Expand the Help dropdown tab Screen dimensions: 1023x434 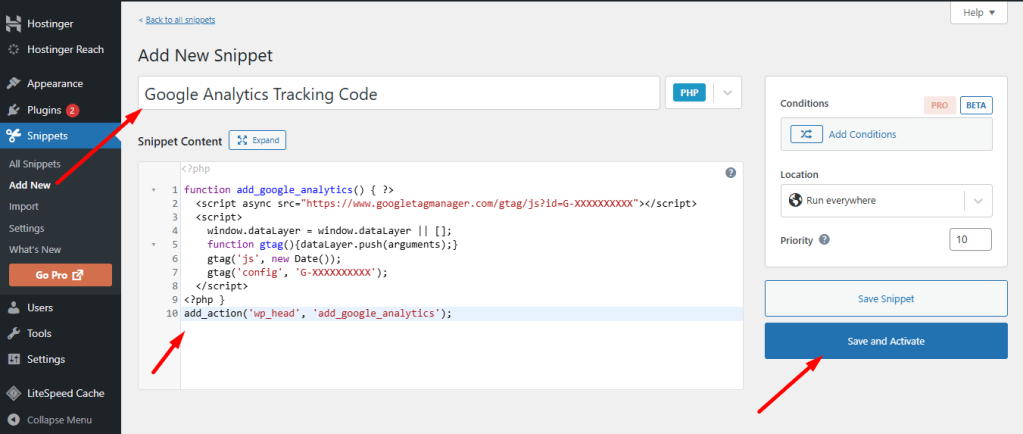coord(978,13)
